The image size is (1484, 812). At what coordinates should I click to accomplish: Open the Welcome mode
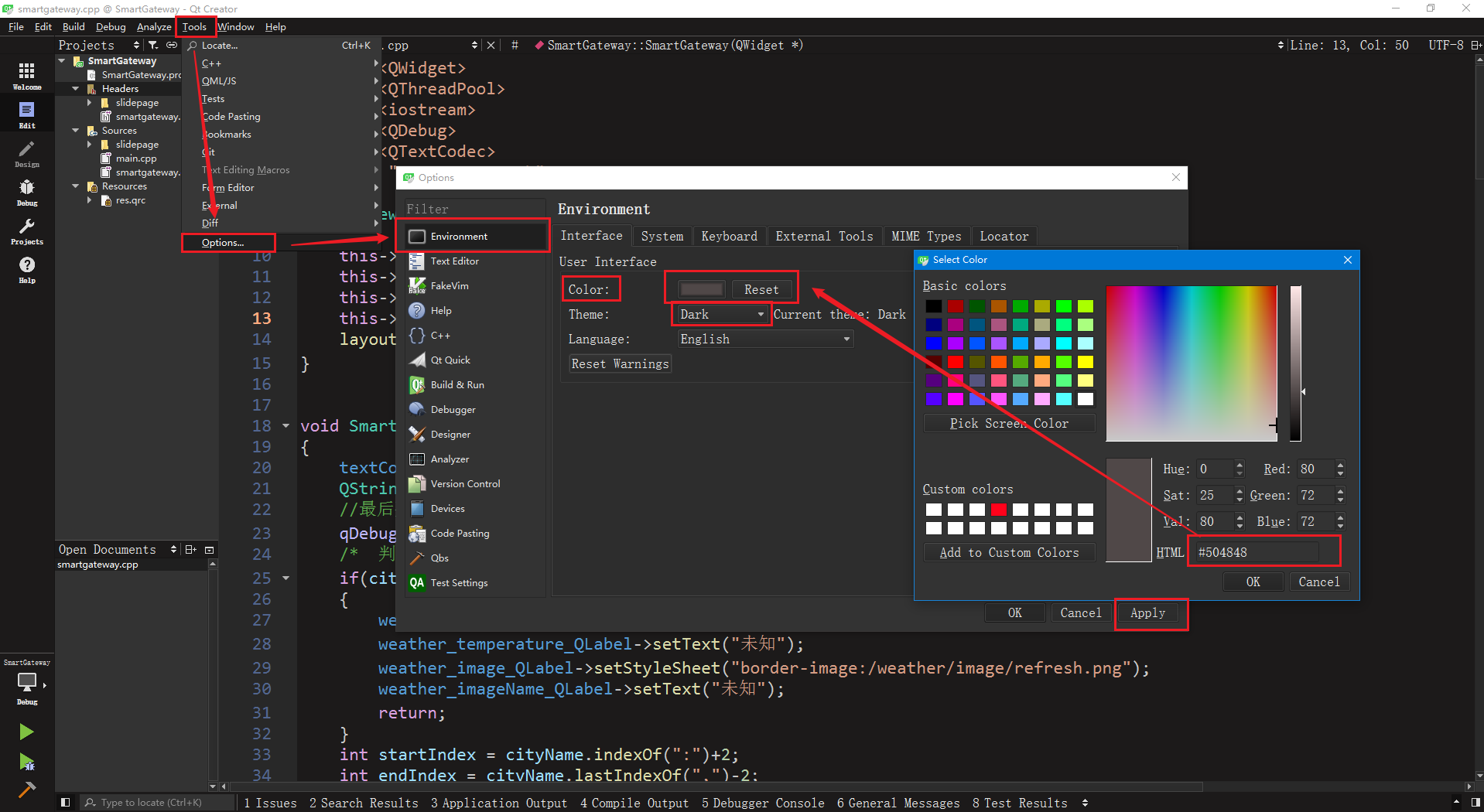point(27,74)
